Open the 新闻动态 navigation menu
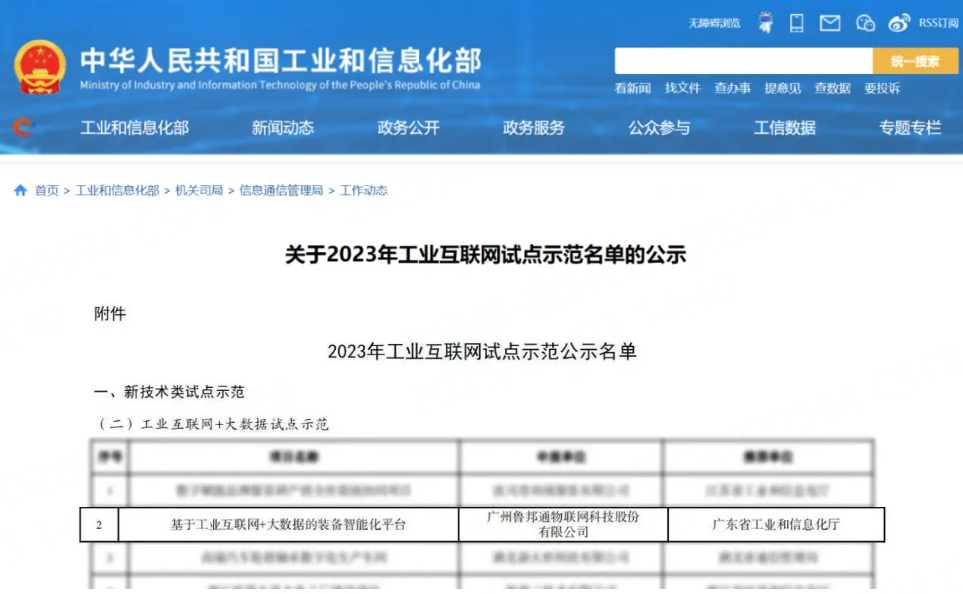The height and width of the screenshot is (594, 963). click(283, 127)
